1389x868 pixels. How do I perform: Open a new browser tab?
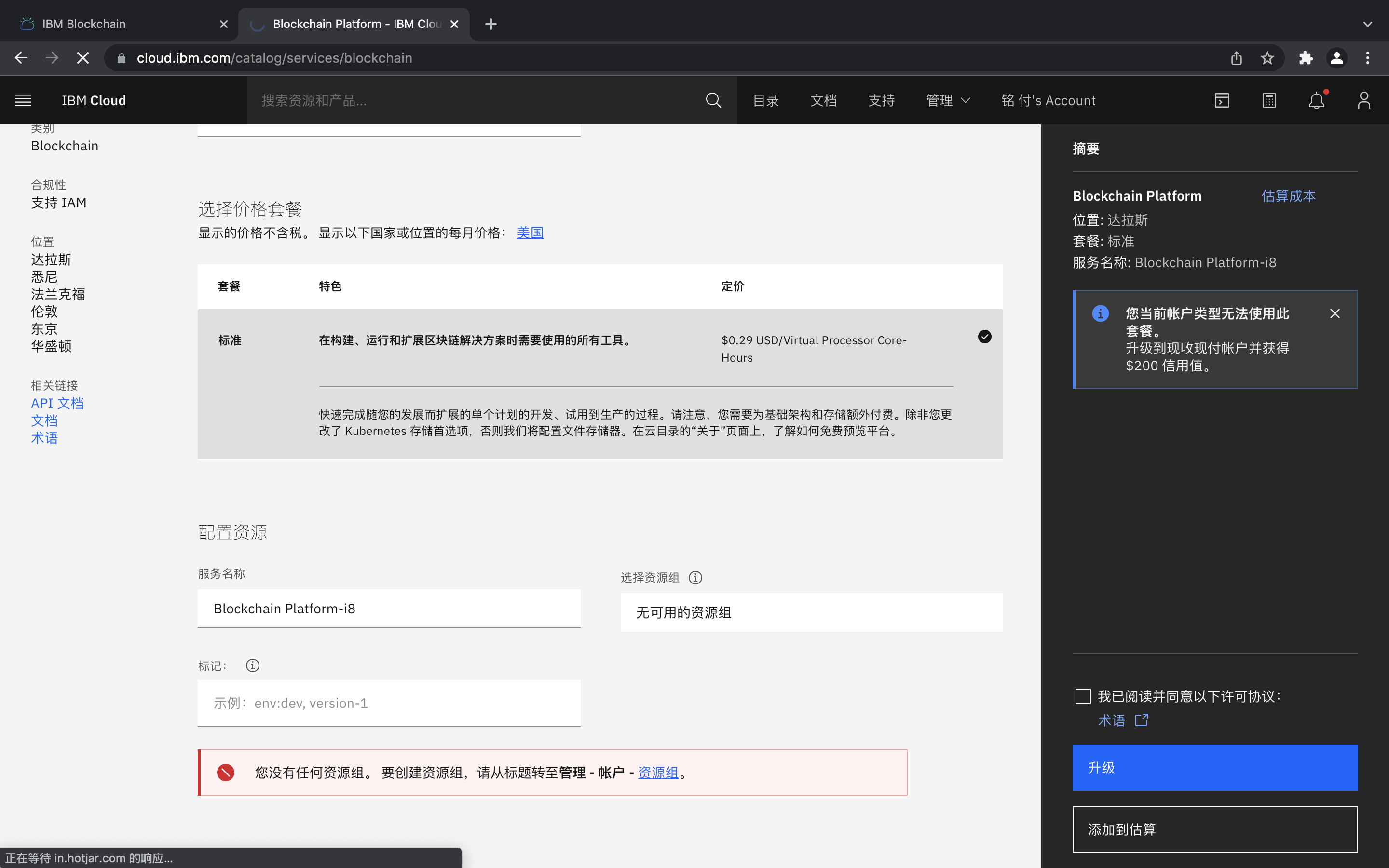pos(491,24)
